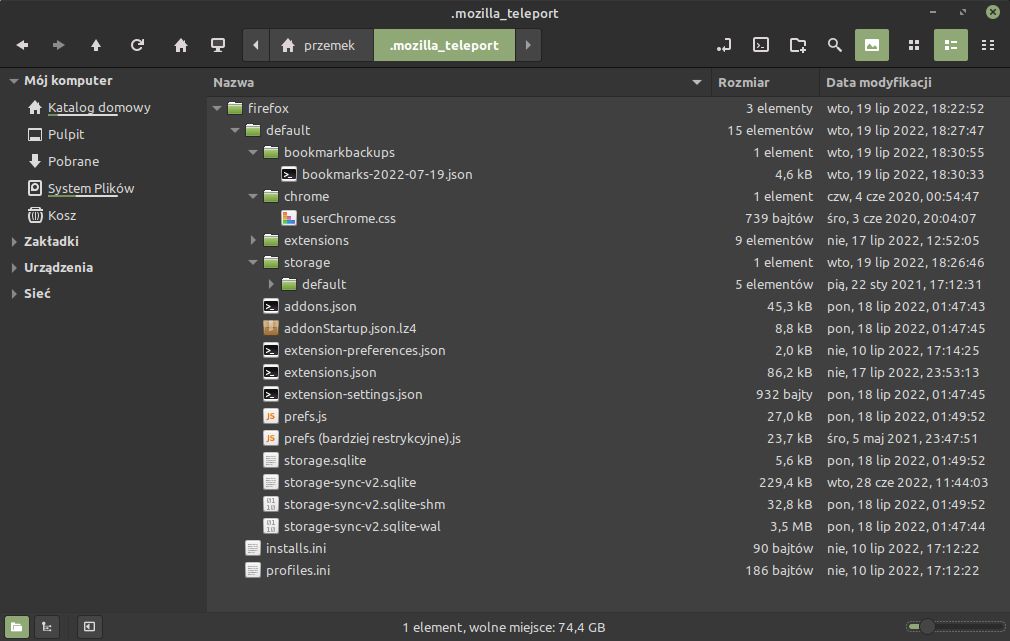Select bookmarks-2022-07-19.json file icon
Screen dimensions: 1010x641
click(x=289, y=175)
